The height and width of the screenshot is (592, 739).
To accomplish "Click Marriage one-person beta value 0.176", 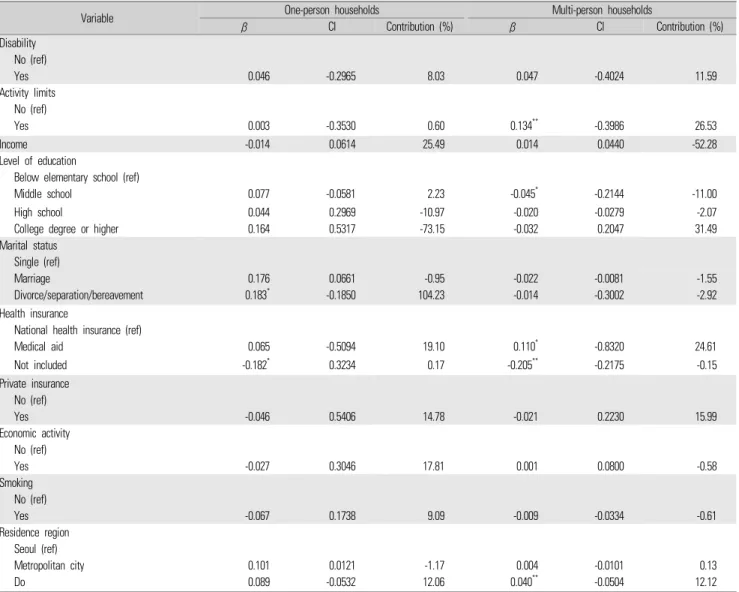I will (x=259, y=279).
